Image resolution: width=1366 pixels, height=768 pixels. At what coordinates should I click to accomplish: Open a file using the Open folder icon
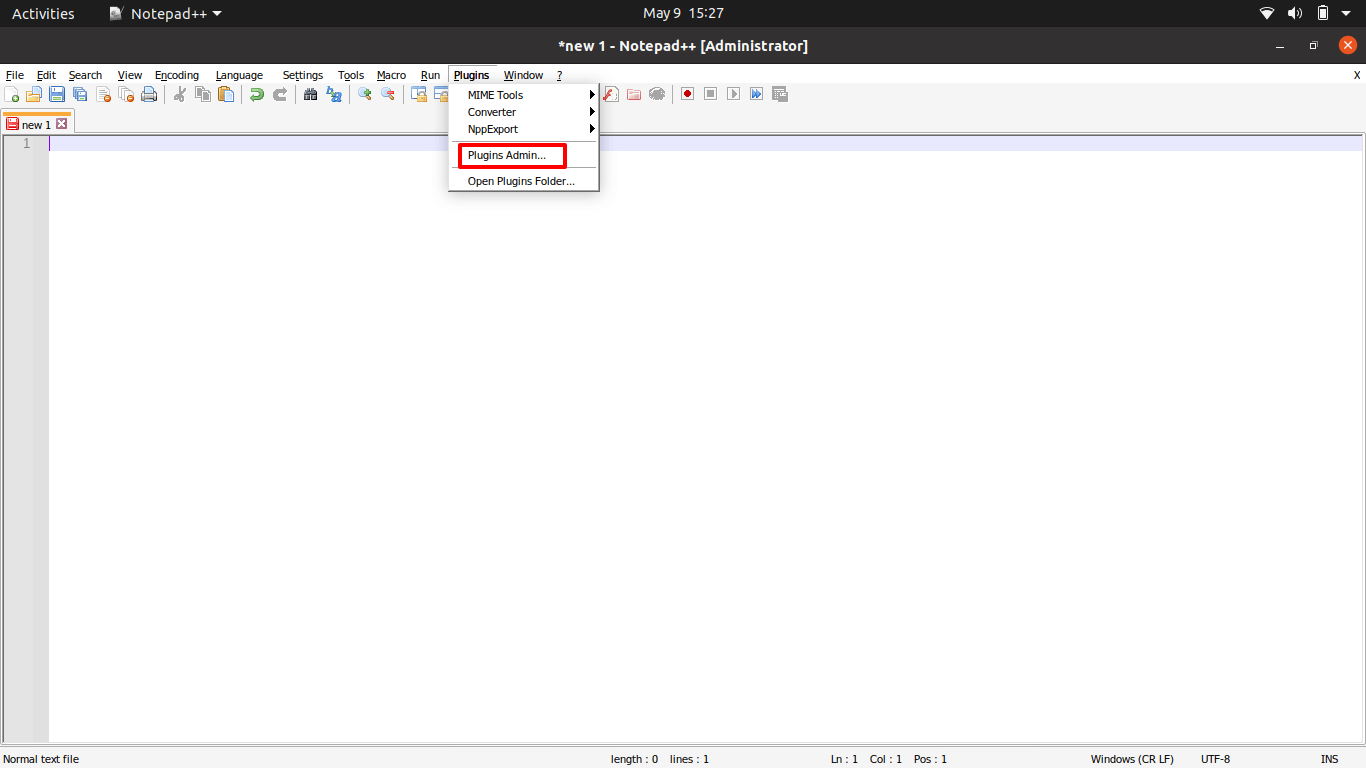[x=33, y=94]
